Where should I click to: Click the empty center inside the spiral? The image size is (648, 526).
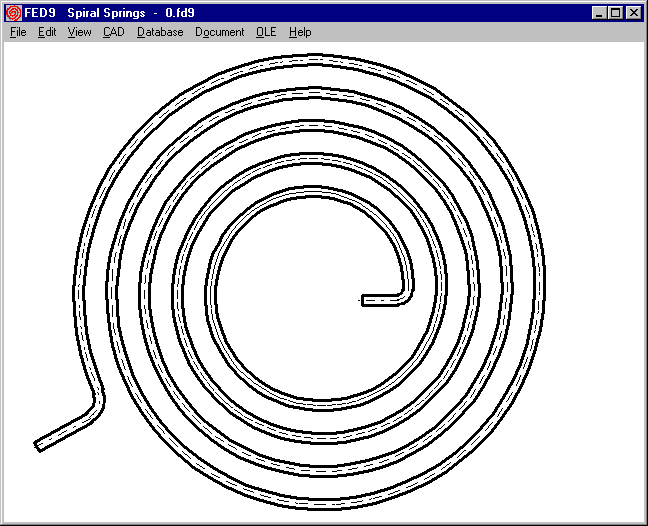click(300, 300)
